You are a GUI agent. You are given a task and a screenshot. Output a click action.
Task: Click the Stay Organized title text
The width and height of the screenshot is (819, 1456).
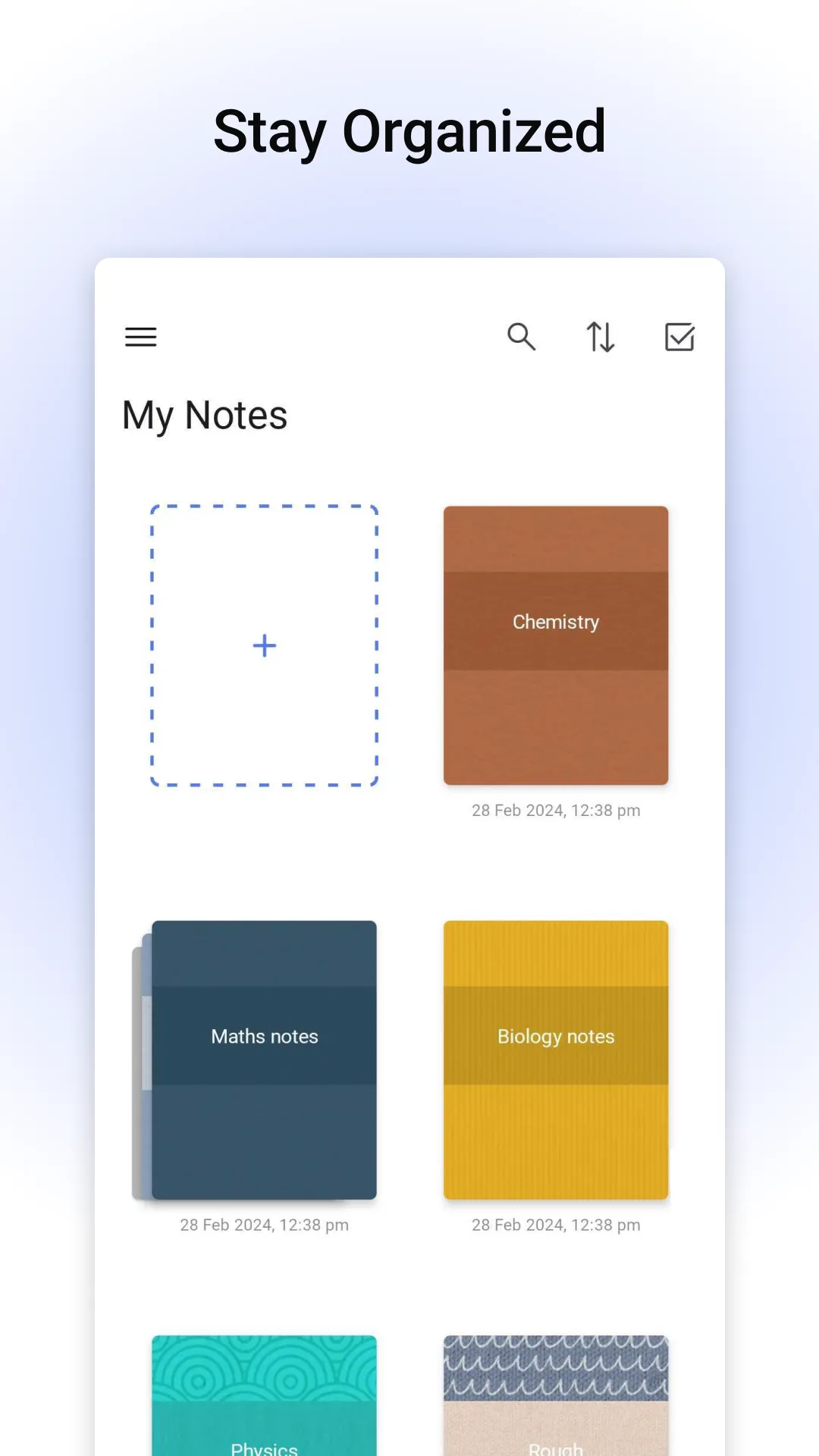pyautogui.click(x=409, y=133)
